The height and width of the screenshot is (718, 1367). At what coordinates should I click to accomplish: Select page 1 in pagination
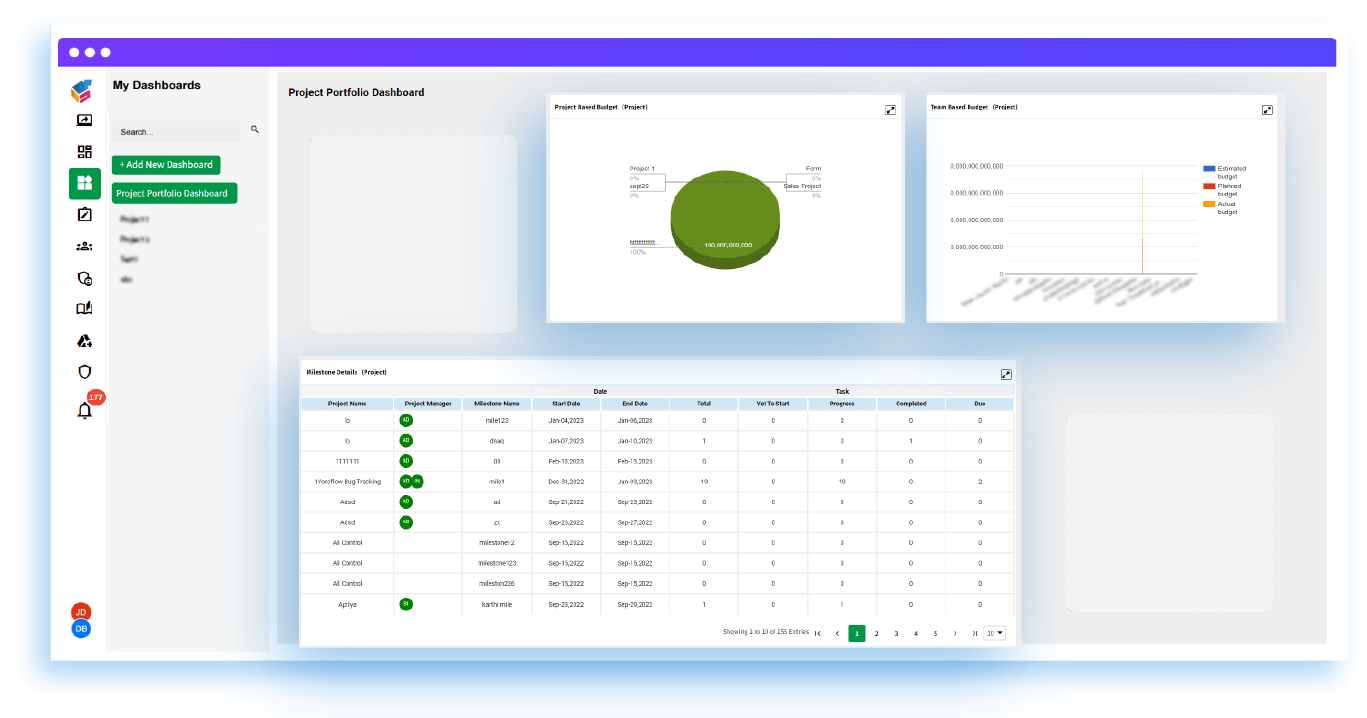tap(857, 633)
